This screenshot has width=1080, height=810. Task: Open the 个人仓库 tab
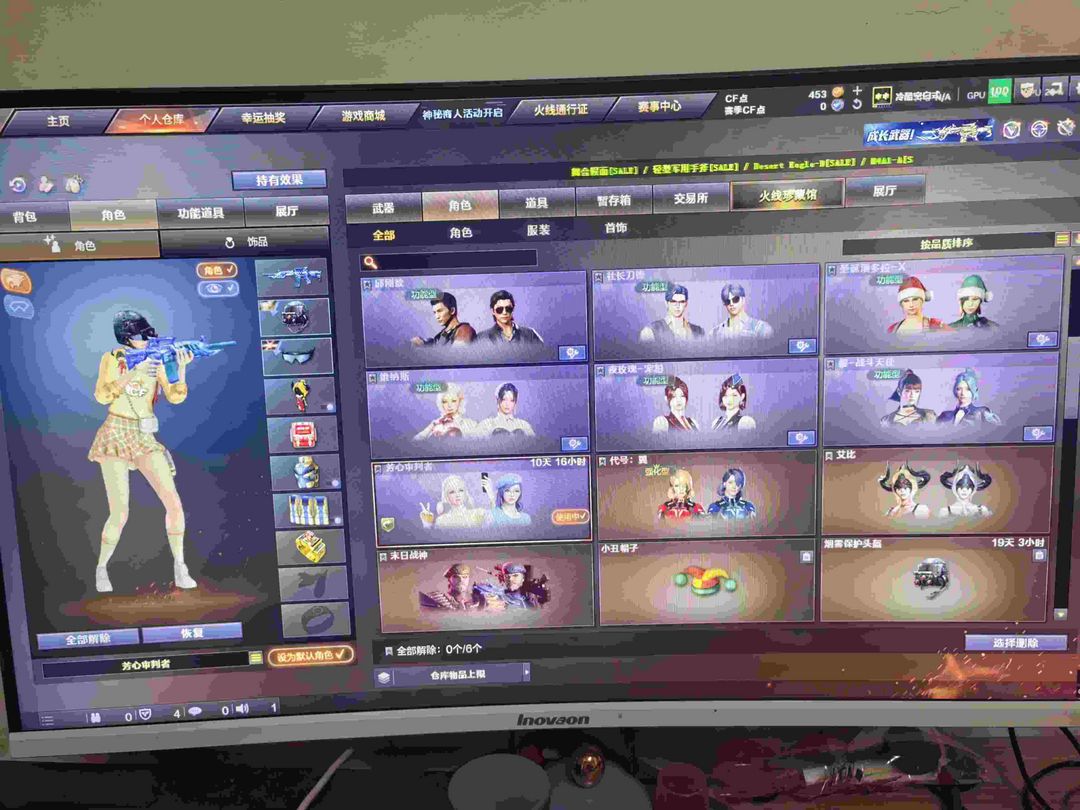coord(161,119)
